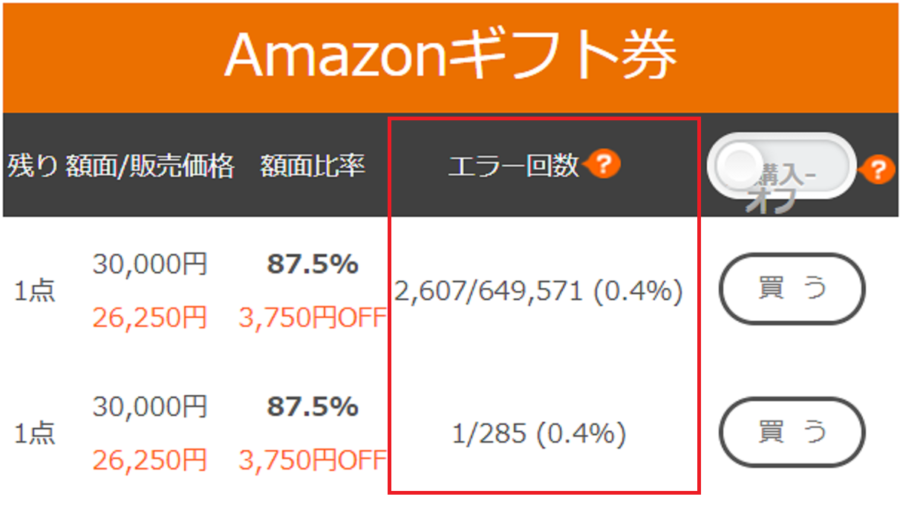This screenshot has width=900, height=511.
Task: Click the error count 2,607/649,571 (0.4%)
Action: coord(538,291)
